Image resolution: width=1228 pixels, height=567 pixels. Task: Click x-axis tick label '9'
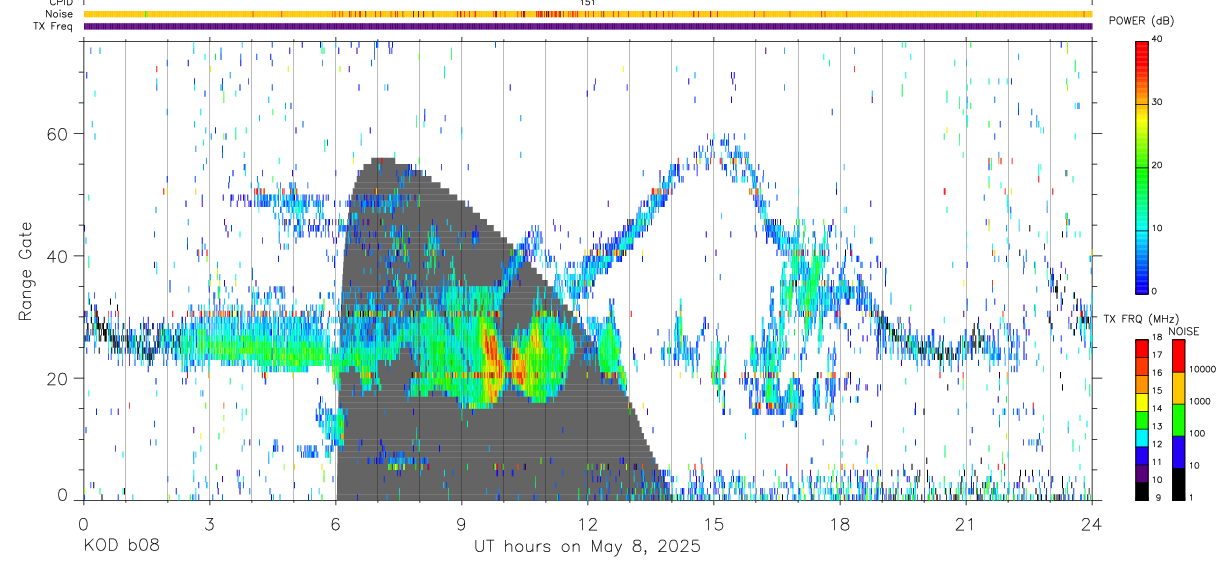461,523
